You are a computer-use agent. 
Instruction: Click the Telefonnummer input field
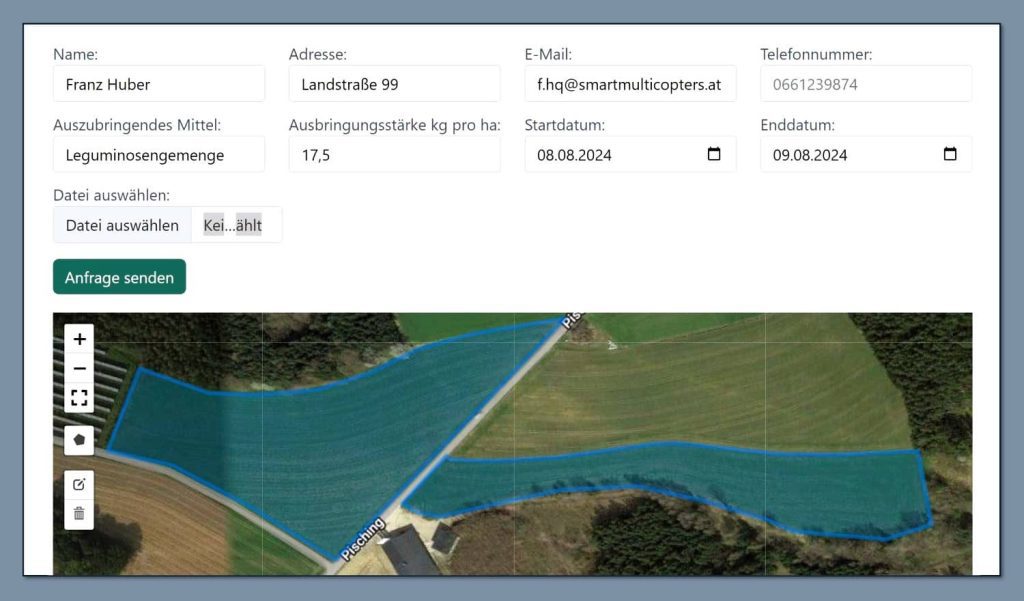pyautogui.click(x=866, y=84)
